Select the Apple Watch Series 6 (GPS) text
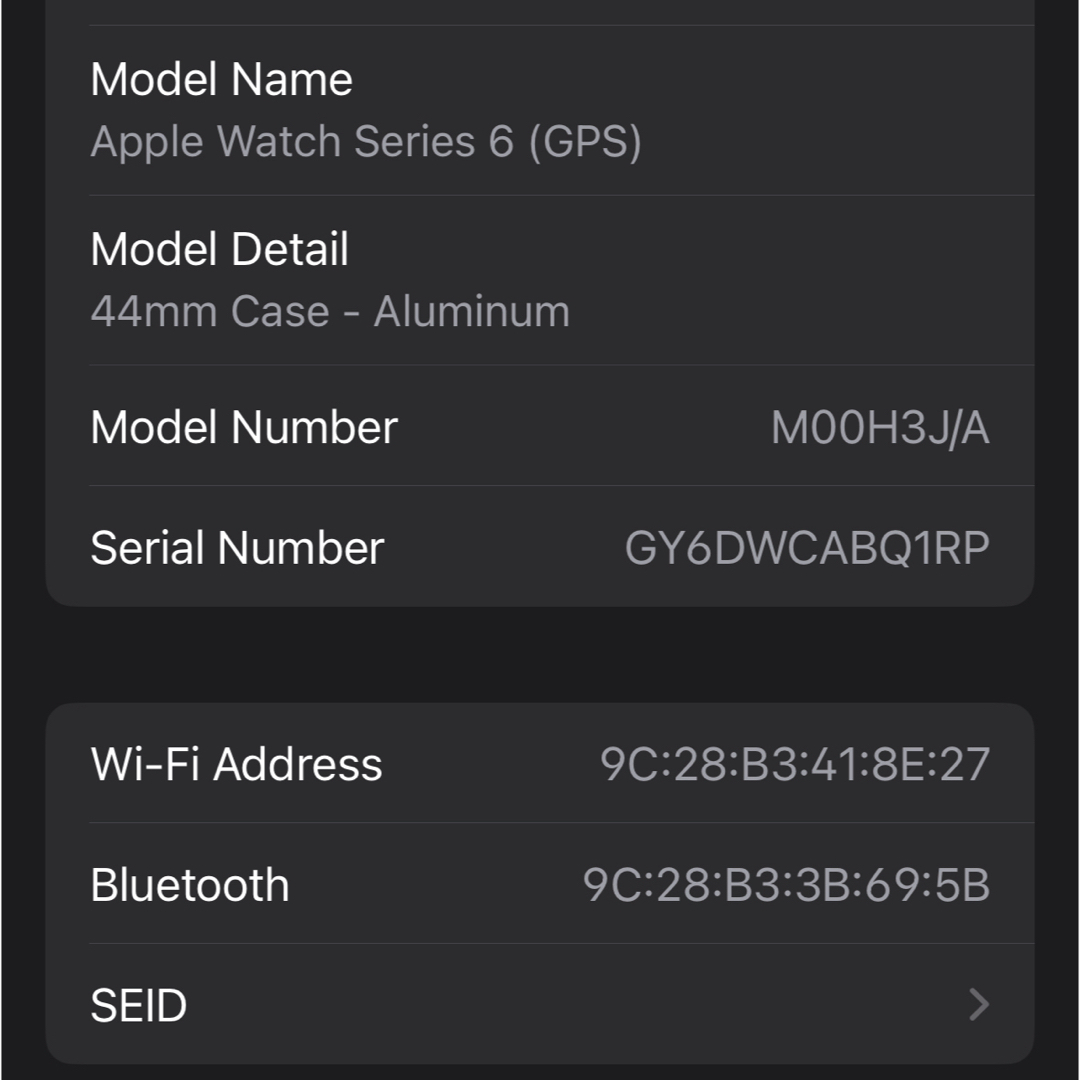This screenshot has height=1080, width=1080. point(366,141)
